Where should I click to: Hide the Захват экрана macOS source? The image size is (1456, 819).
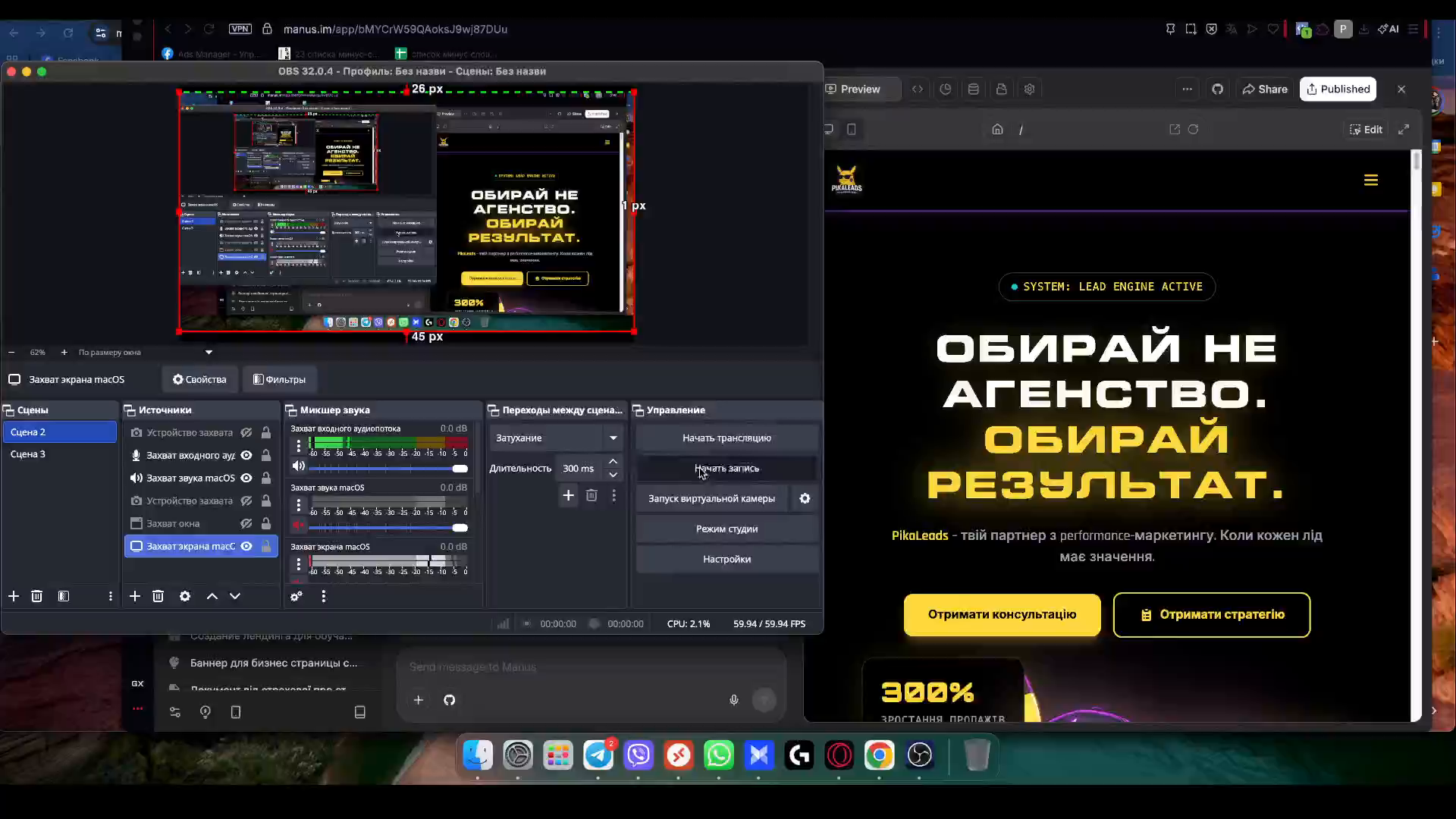point(246,546)
